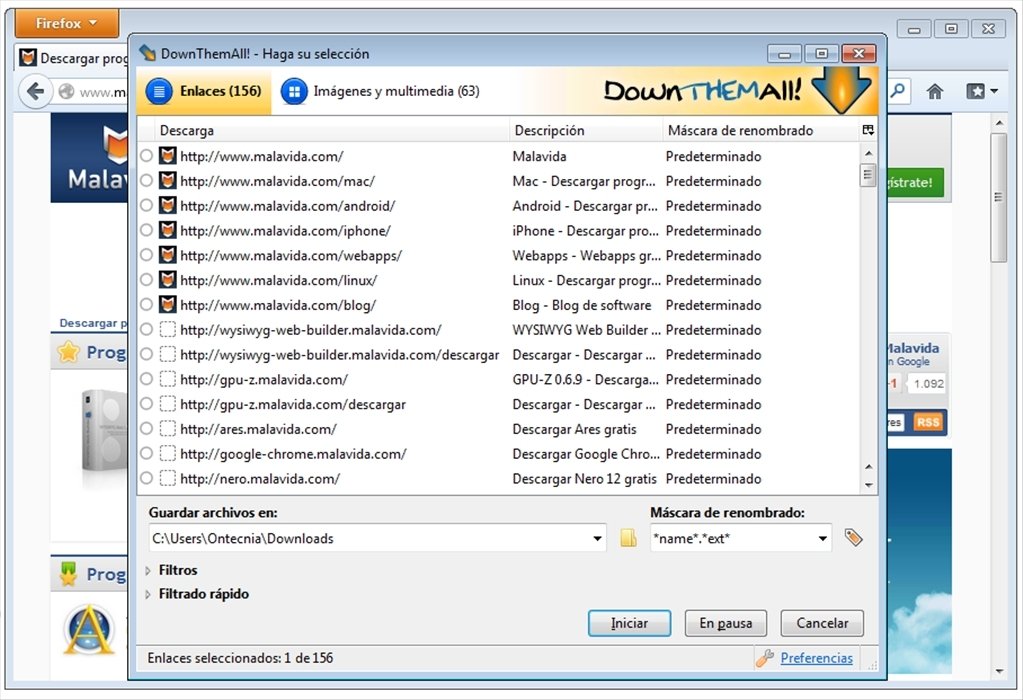1023x700 pixels.
Task: Click the Firefox page scrollbar thumb
Action: (x=998, y=197)
